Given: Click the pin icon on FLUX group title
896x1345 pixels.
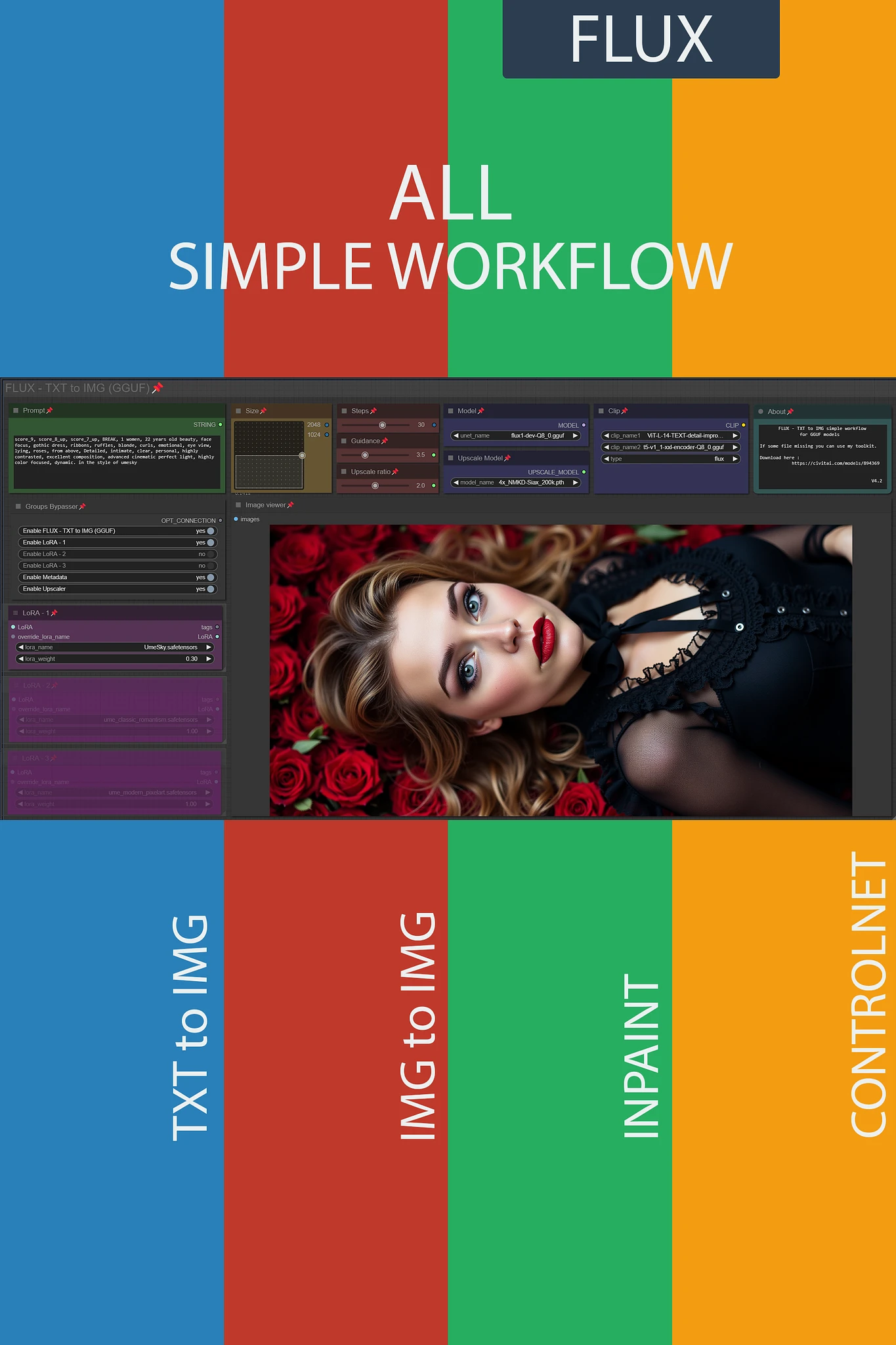Looking at the screenshot, I should (x=157, y=388).
